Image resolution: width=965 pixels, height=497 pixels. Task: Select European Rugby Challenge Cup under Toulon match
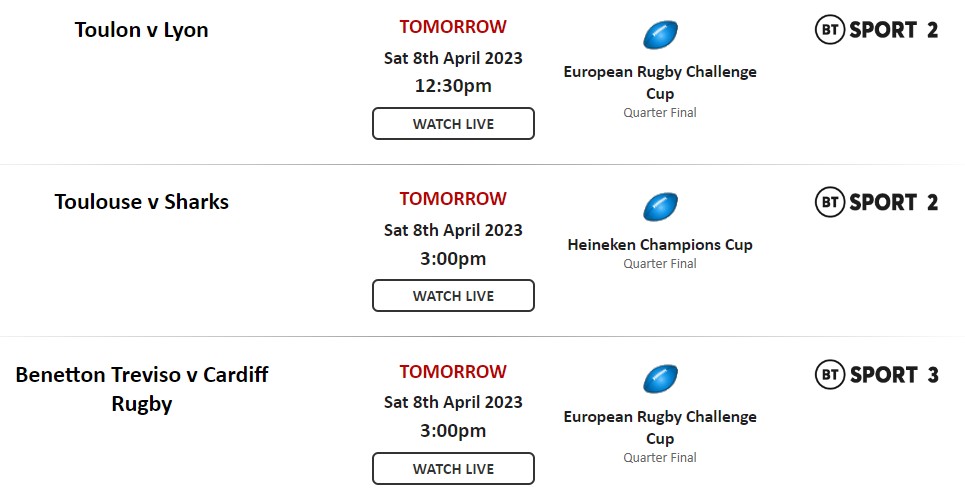pyautogui.click(x=660, y=82)
